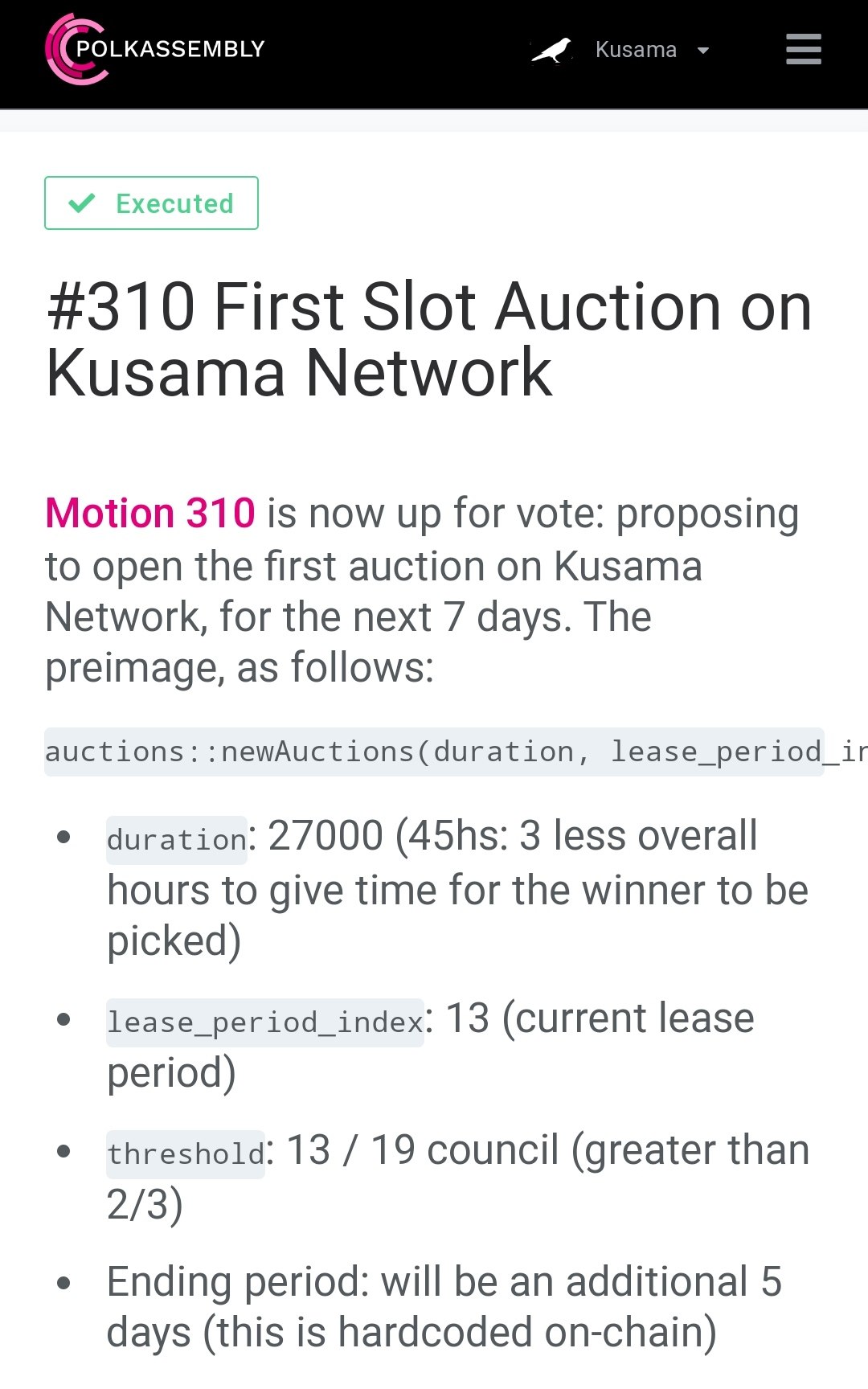The width and height of the screenshot is (868, 1389).
Task: Click the Executed status badge
Action: pyautogui.click(x=151, y=203)
